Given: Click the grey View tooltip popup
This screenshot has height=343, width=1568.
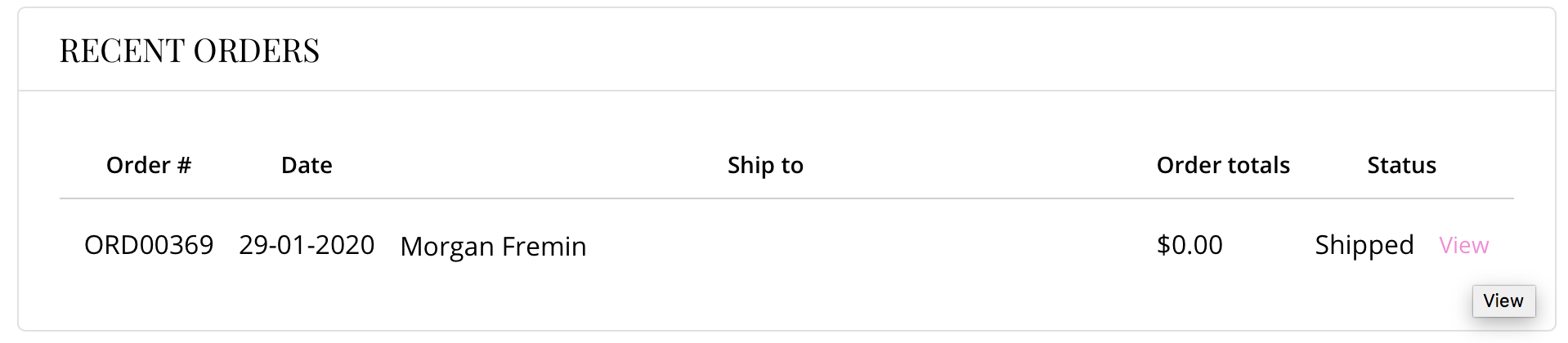Looking at the screenshot, I should pyautogui.click(x=1503, y=301).
